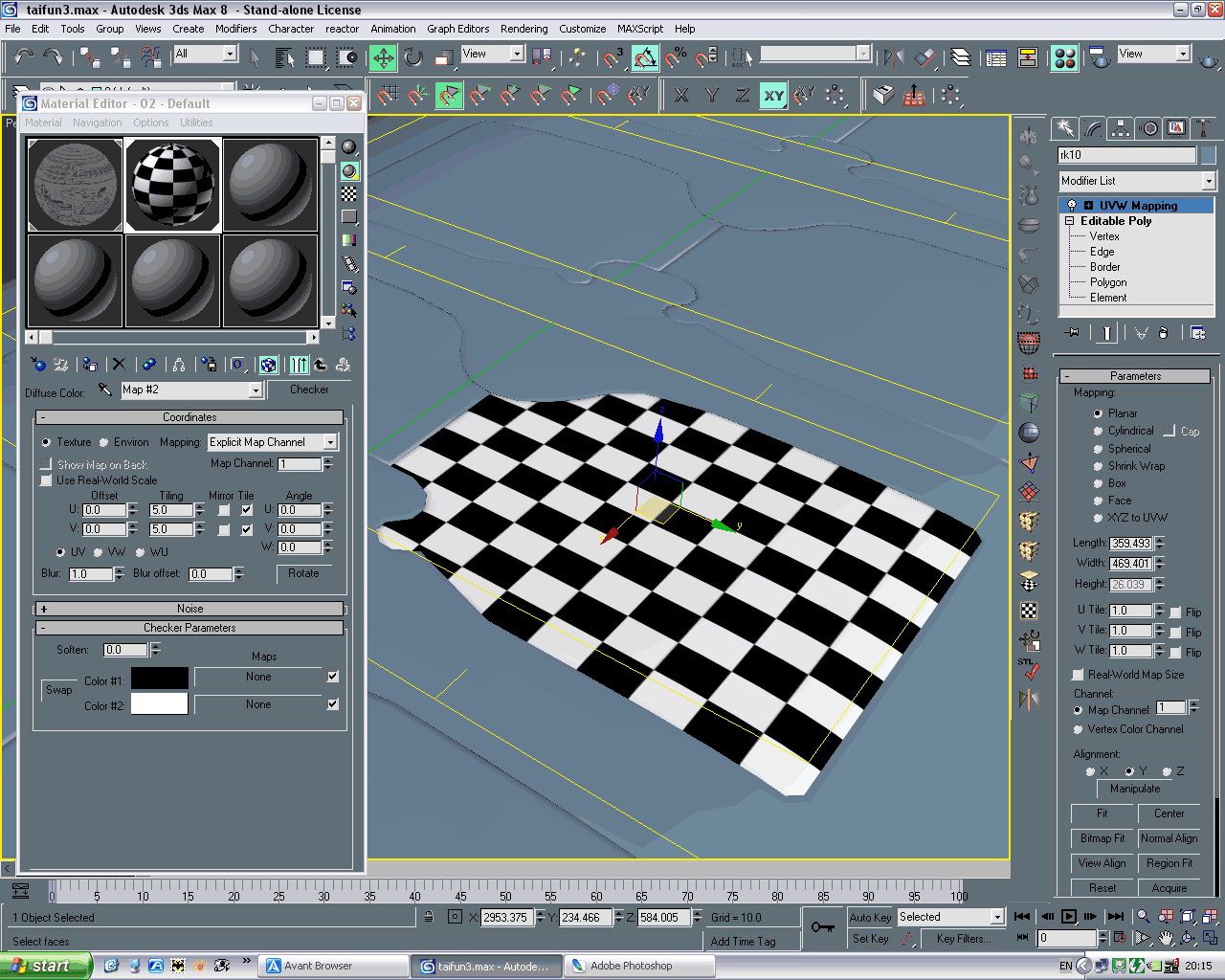Click the Rotate button in Coordinates

point(303,573)
